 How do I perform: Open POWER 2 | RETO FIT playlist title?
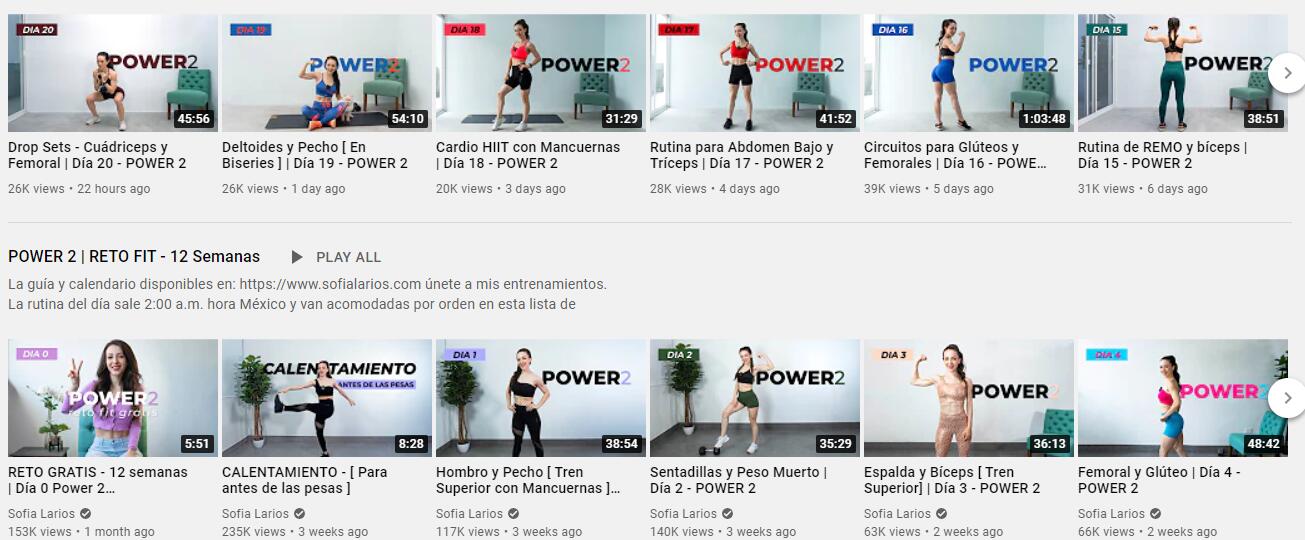[134, 257]
